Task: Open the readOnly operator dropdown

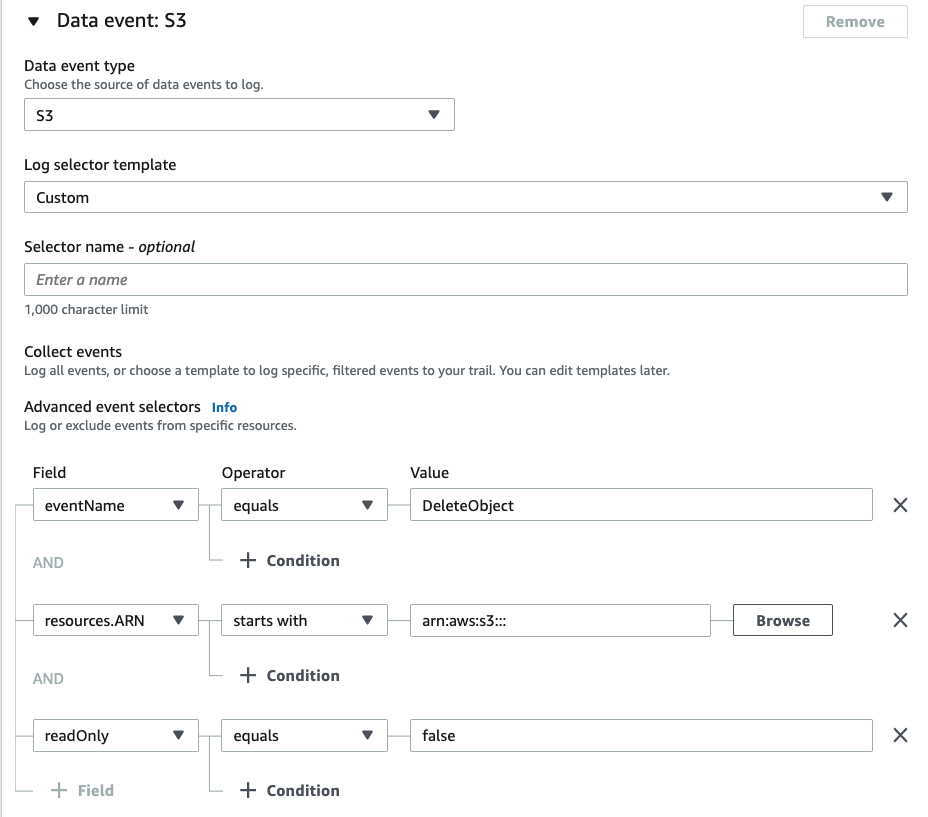Action: (304, 735)
